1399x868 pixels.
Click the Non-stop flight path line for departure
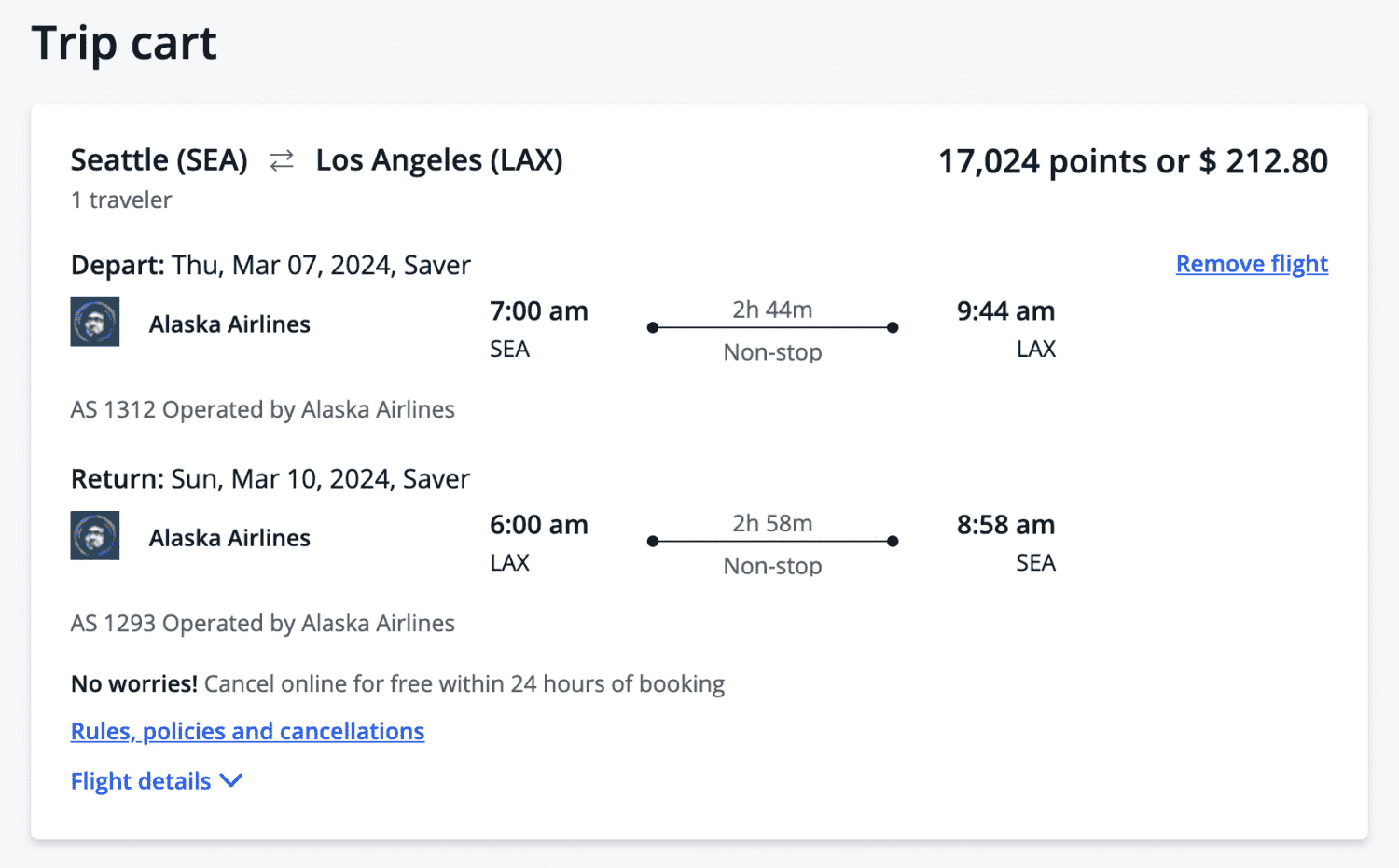(772, 327)
